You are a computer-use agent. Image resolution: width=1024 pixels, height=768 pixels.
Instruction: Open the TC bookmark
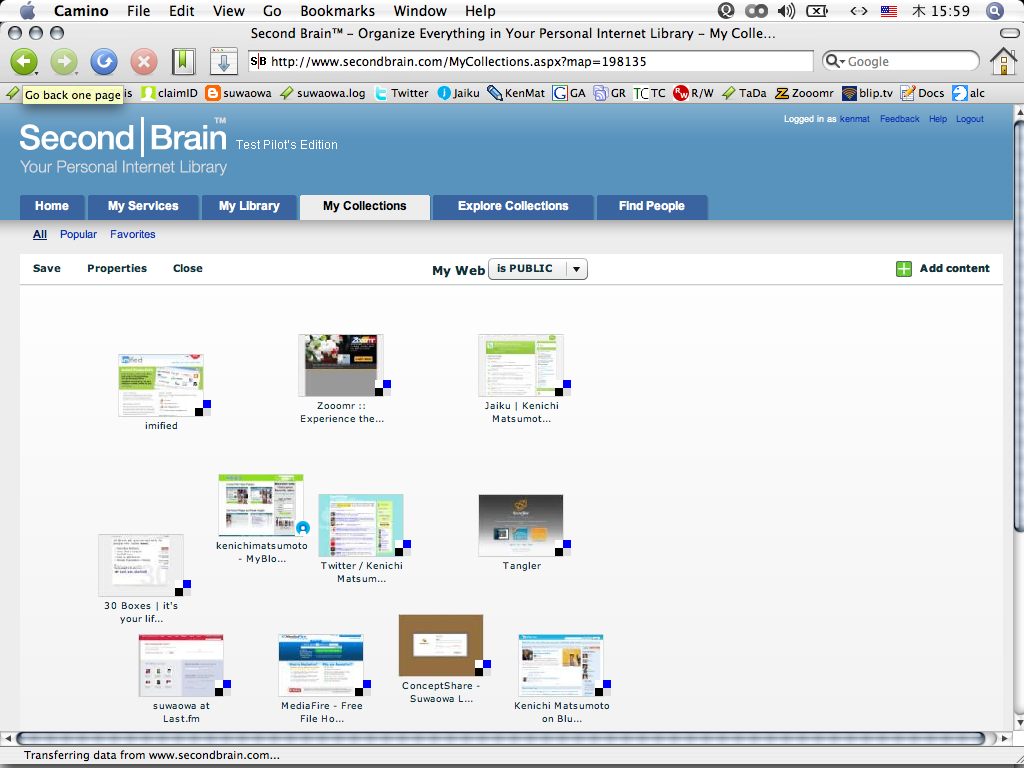[x=650, y=93]
